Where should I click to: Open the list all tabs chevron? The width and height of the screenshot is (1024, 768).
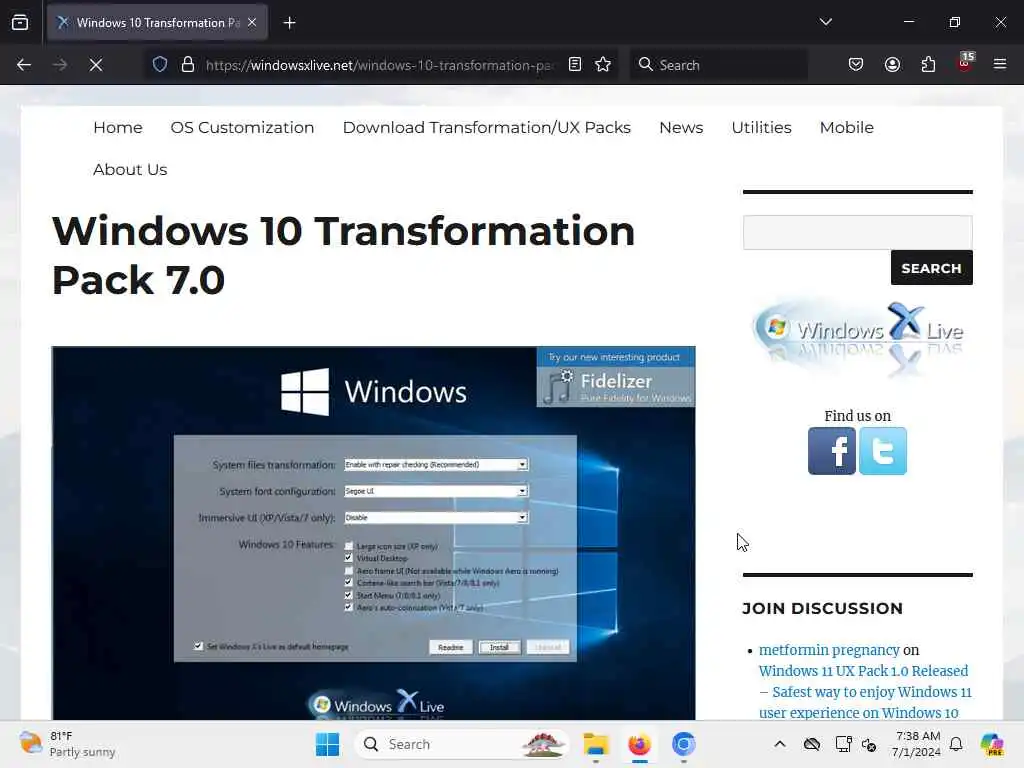point(825,22)
